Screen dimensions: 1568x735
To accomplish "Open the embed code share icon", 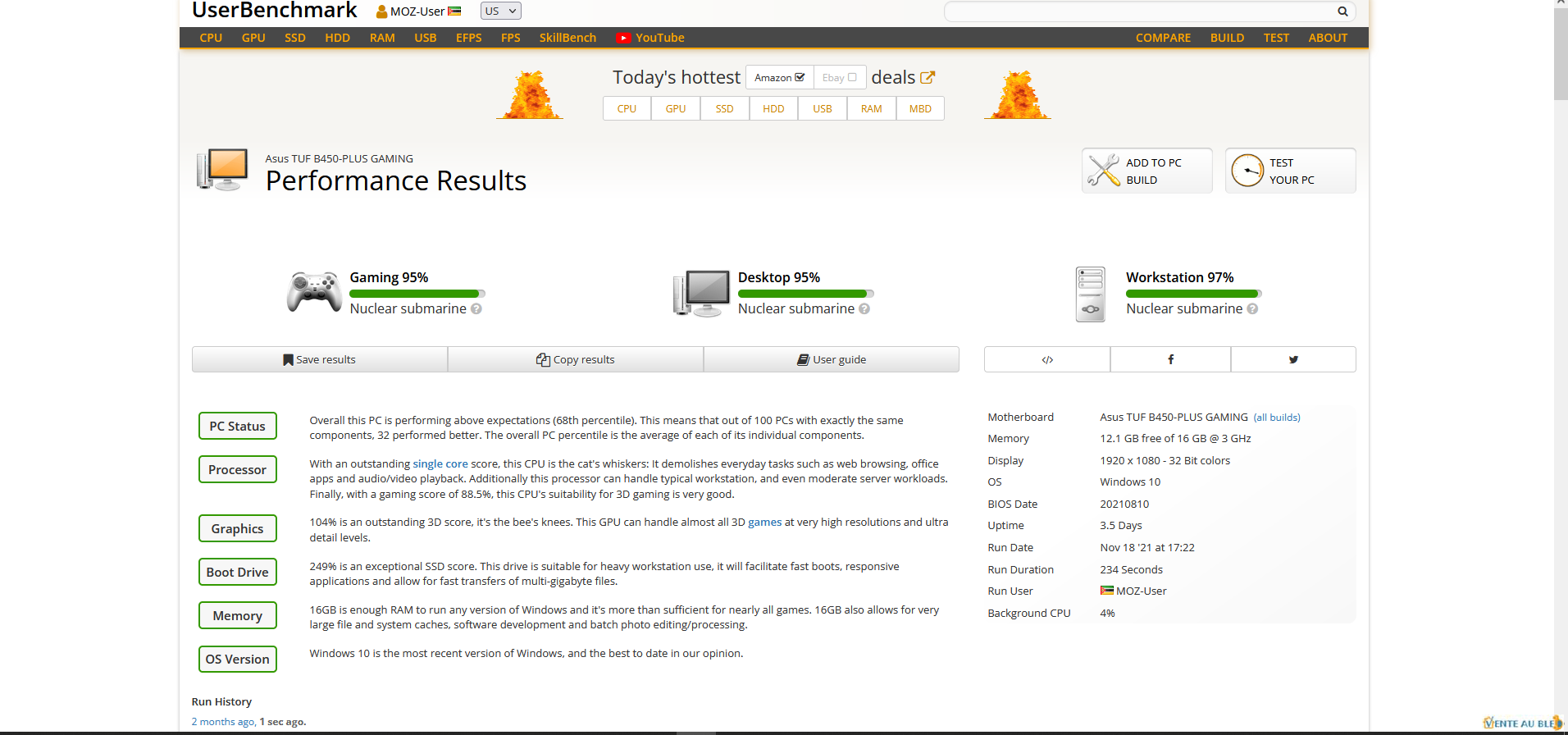I will (x=1047, y=359).
